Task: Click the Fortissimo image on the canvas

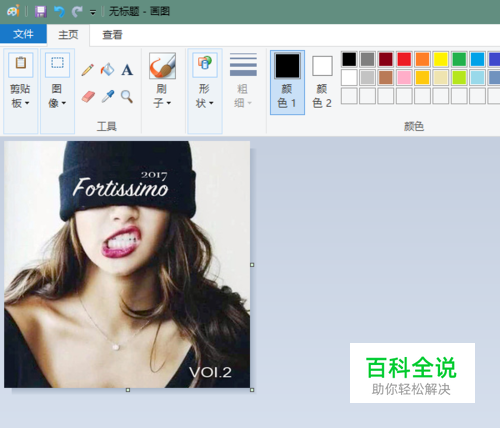Action: (127, 264)
